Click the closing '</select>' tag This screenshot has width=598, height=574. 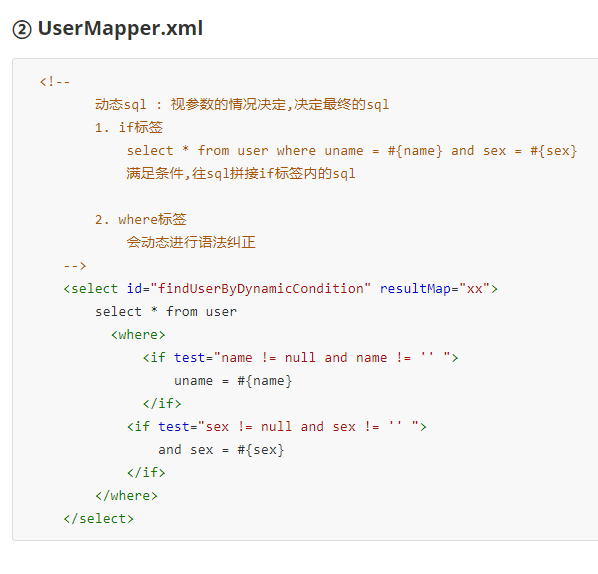[98, 519]
